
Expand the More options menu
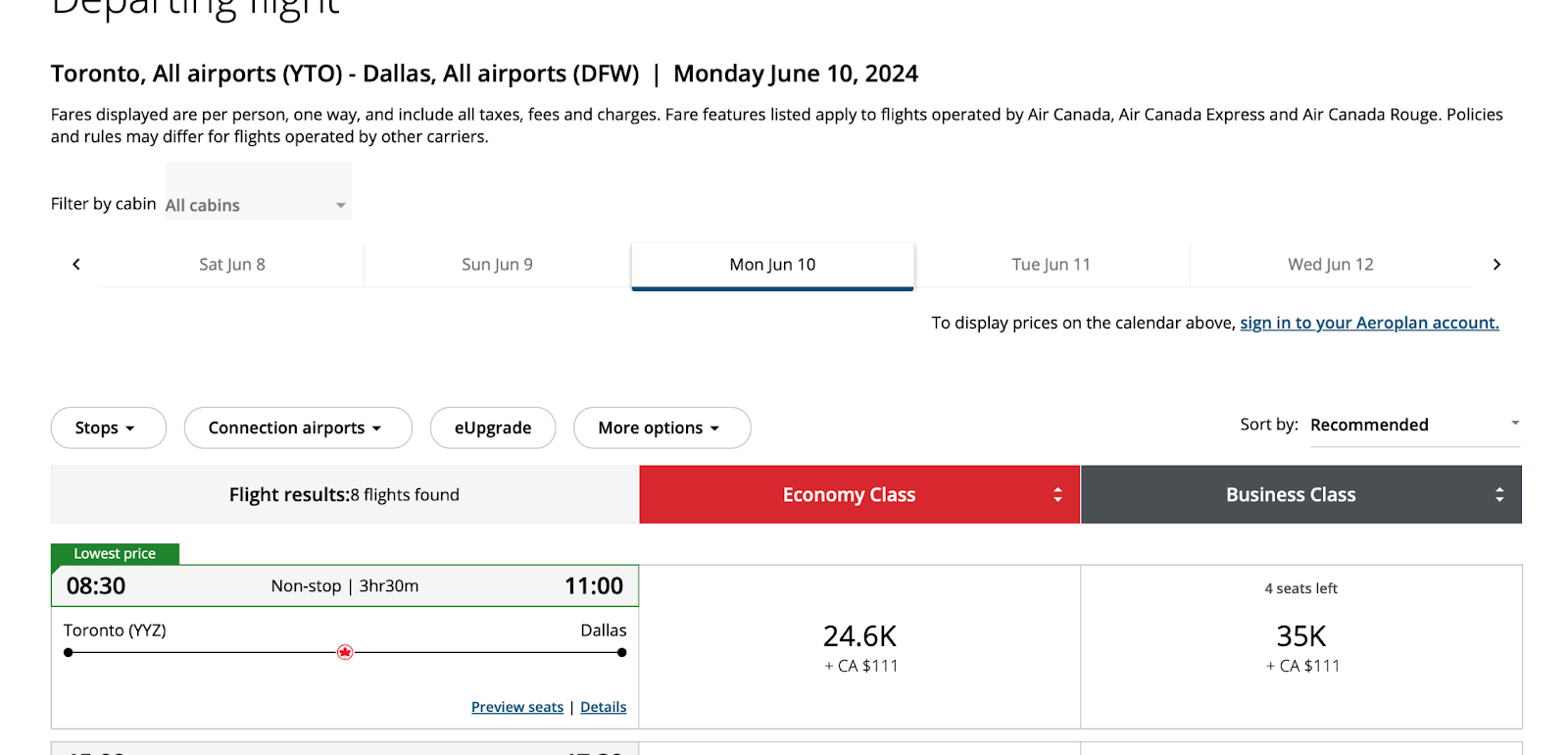coord(662,428)
